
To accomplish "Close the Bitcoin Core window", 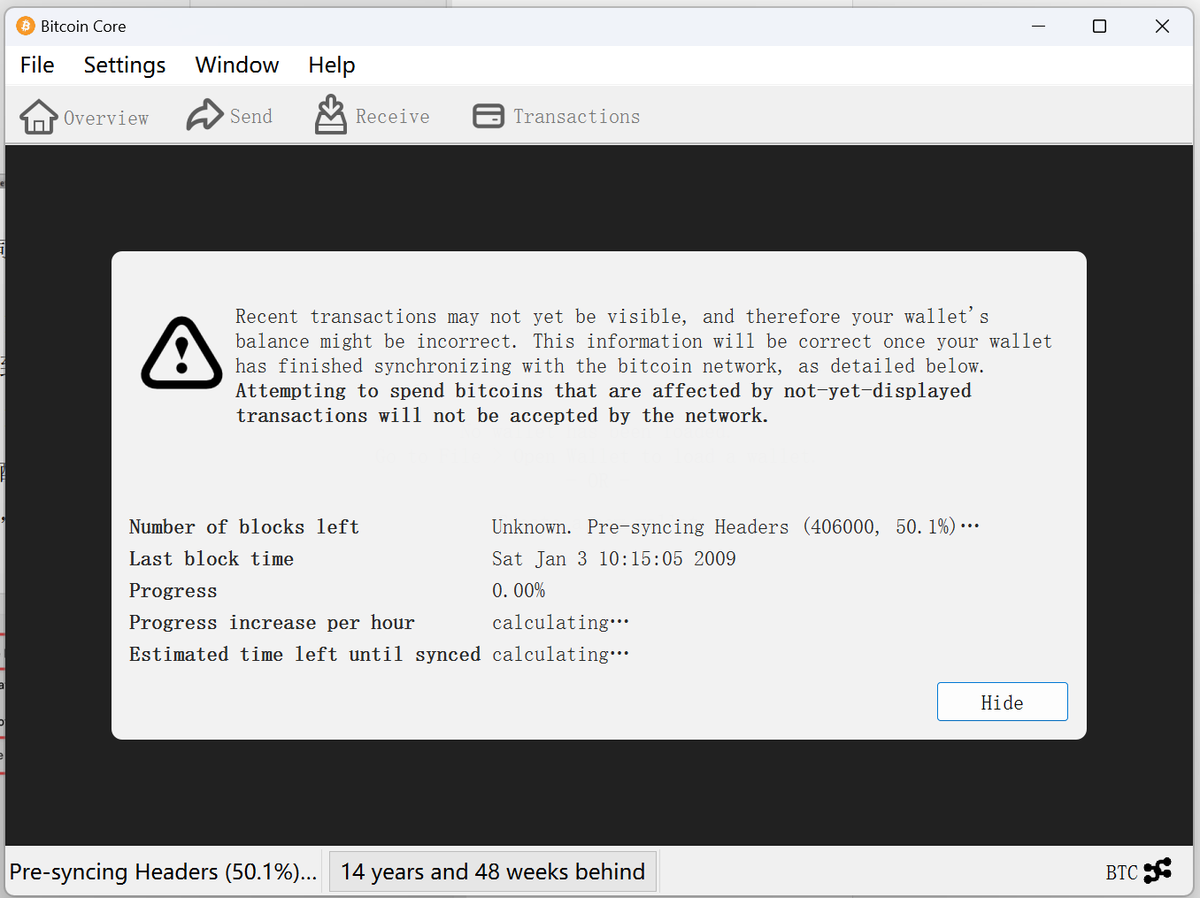I will pos(1162,27).
